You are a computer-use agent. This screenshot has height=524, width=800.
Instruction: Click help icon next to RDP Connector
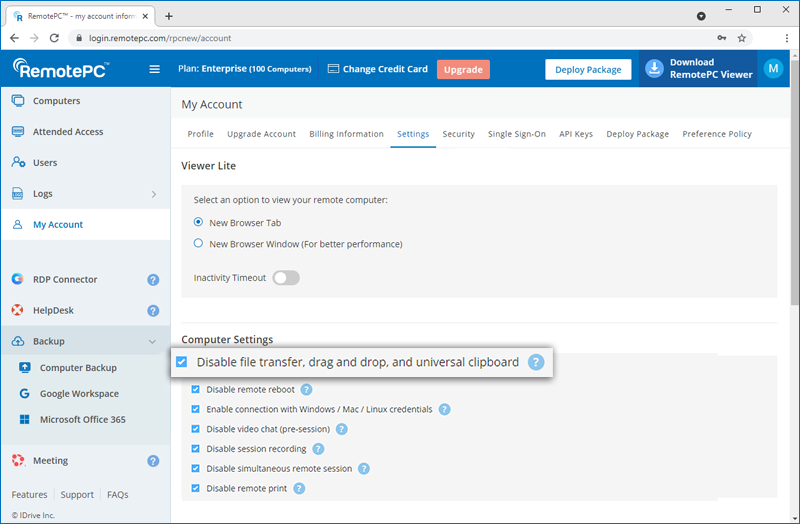pyautogui.click(x=153, y=280)
